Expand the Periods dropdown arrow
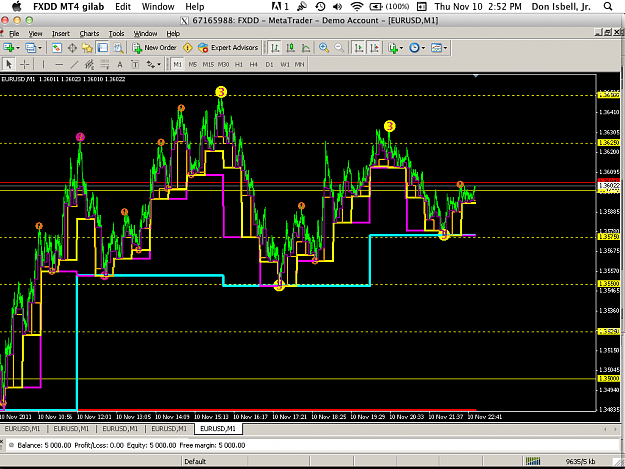 click(423, 48)
